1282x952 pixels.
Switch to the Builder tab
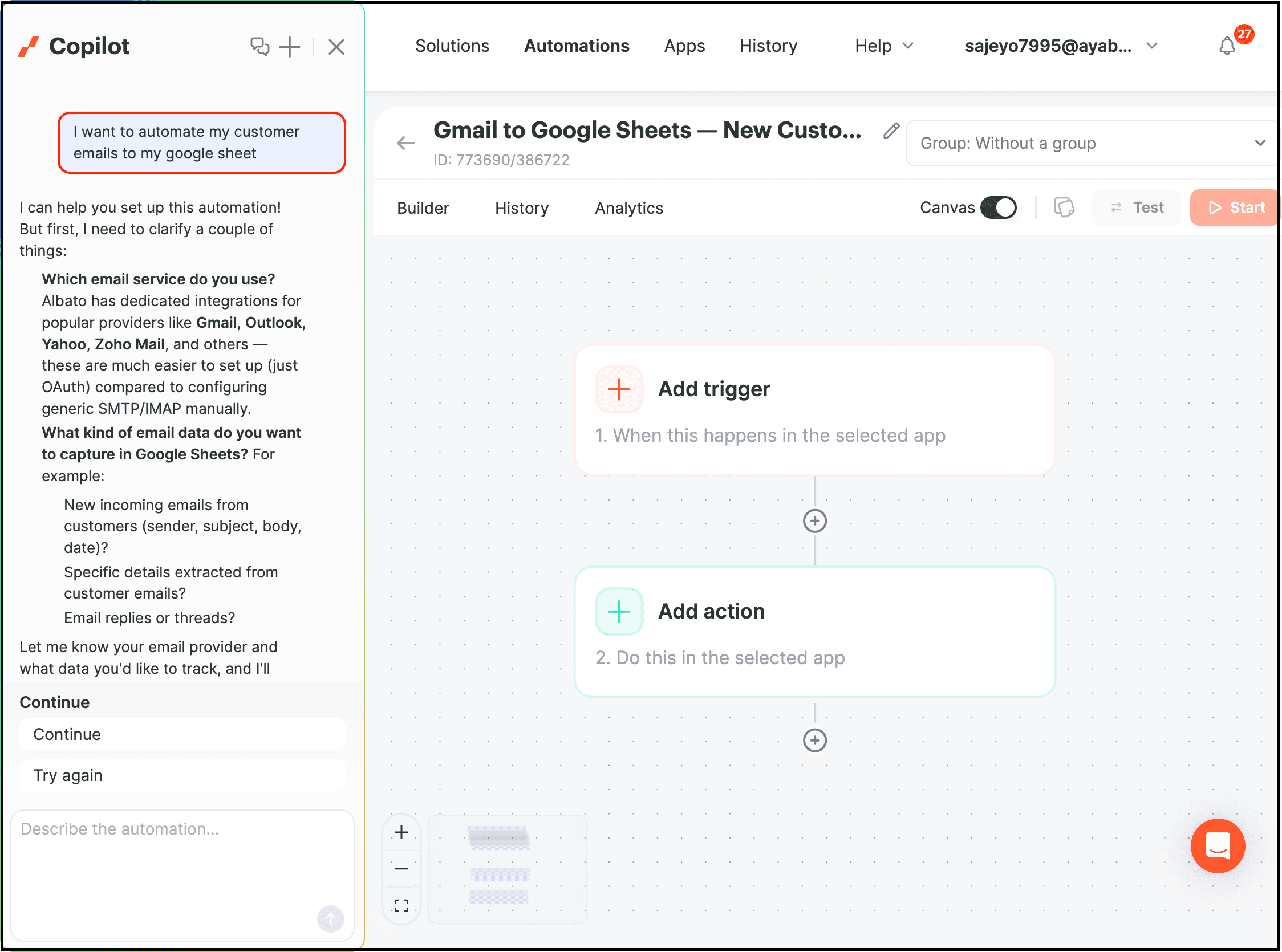tap(423, 208)
